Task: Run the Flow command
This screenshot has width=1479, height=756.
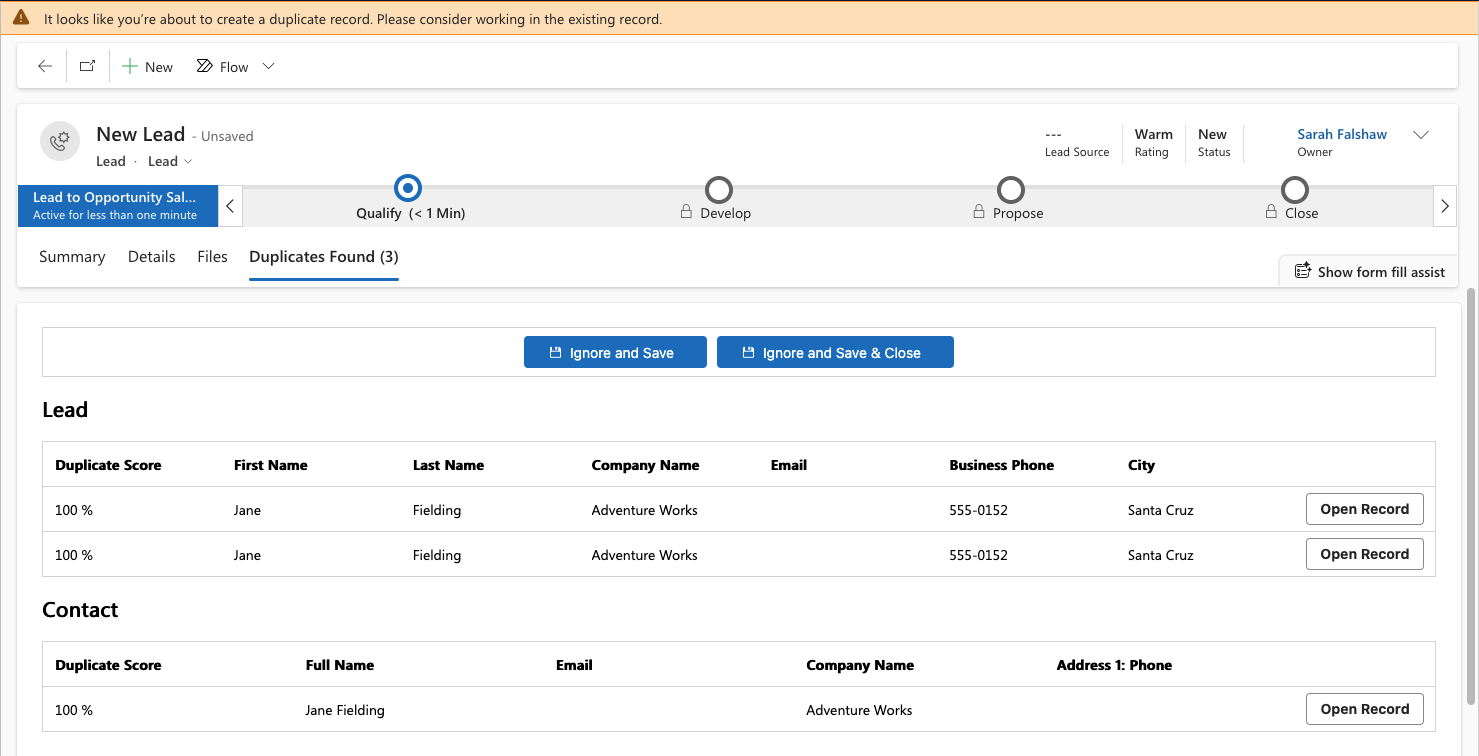Action: click(223, 67)
